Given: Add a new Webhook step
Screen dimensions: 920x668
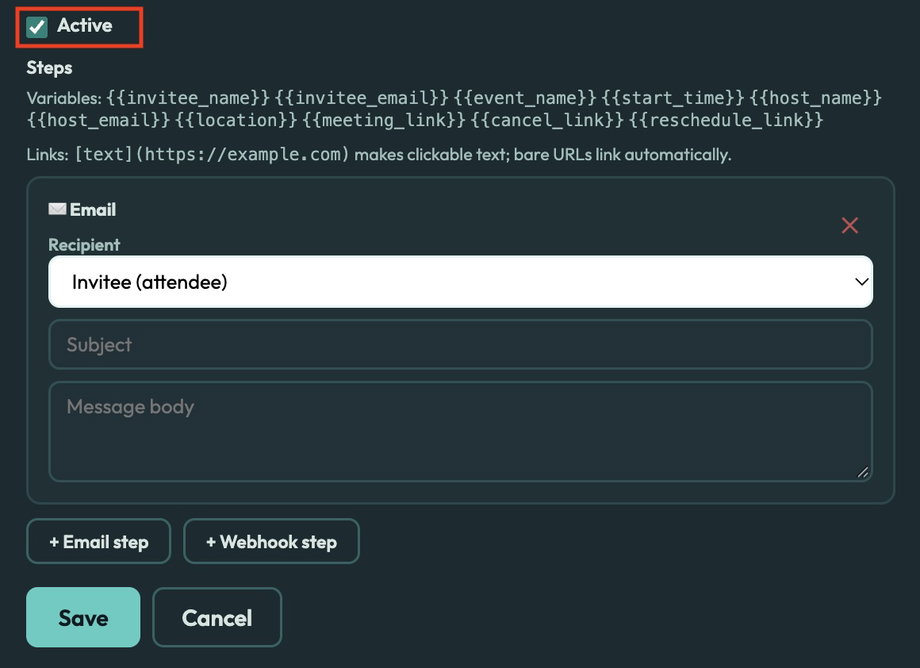Looking at the screenshot, I should [x=271, y=541].
